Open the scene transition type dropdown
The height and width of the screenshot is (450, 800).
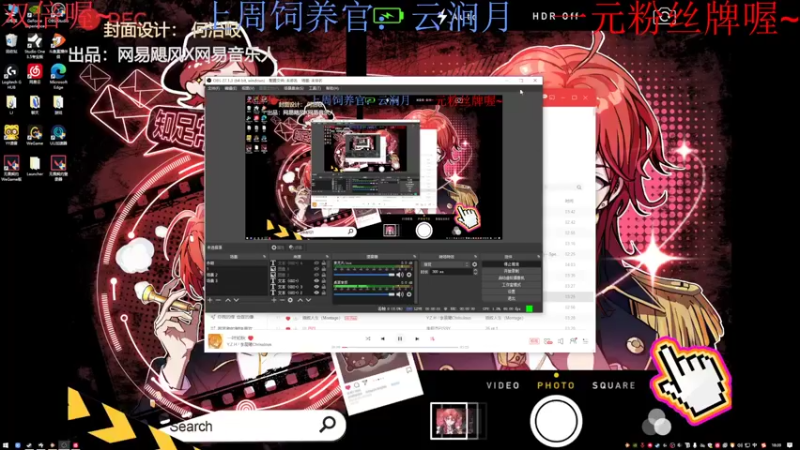445,264
